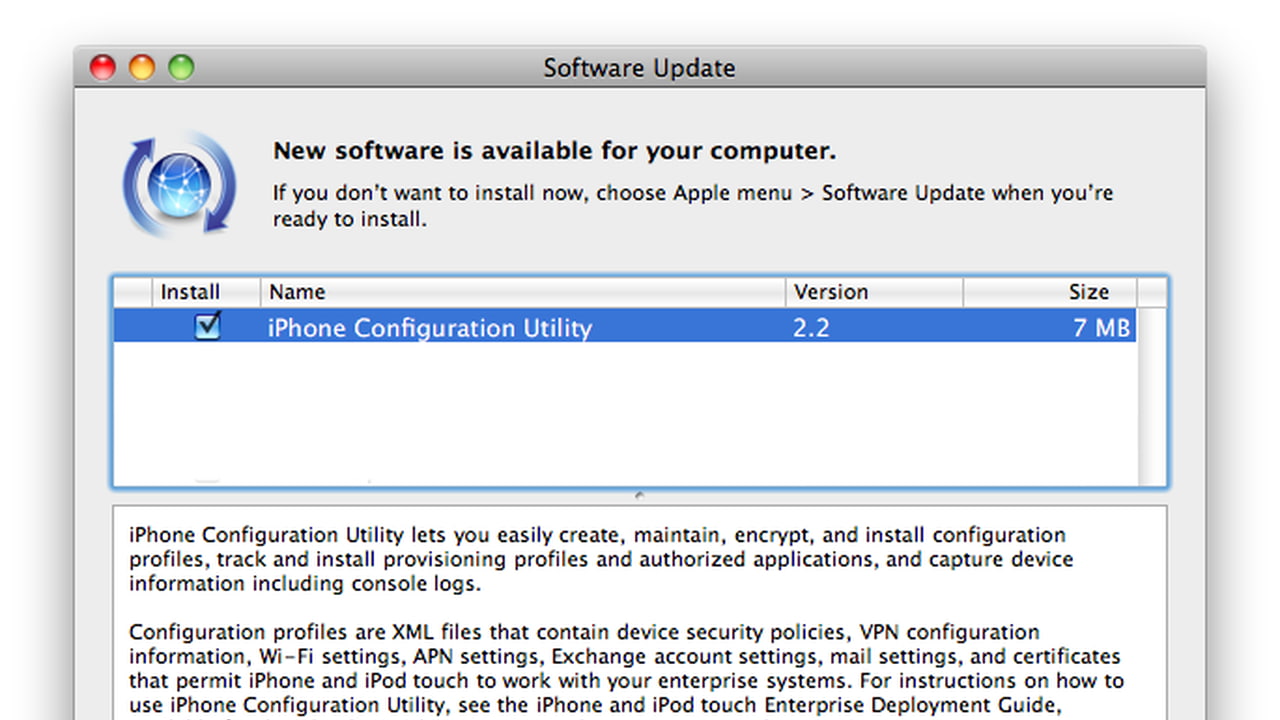Click the Software Update globe icon
This screenshot has height=720, width=1280.
[x=180, y=184]
